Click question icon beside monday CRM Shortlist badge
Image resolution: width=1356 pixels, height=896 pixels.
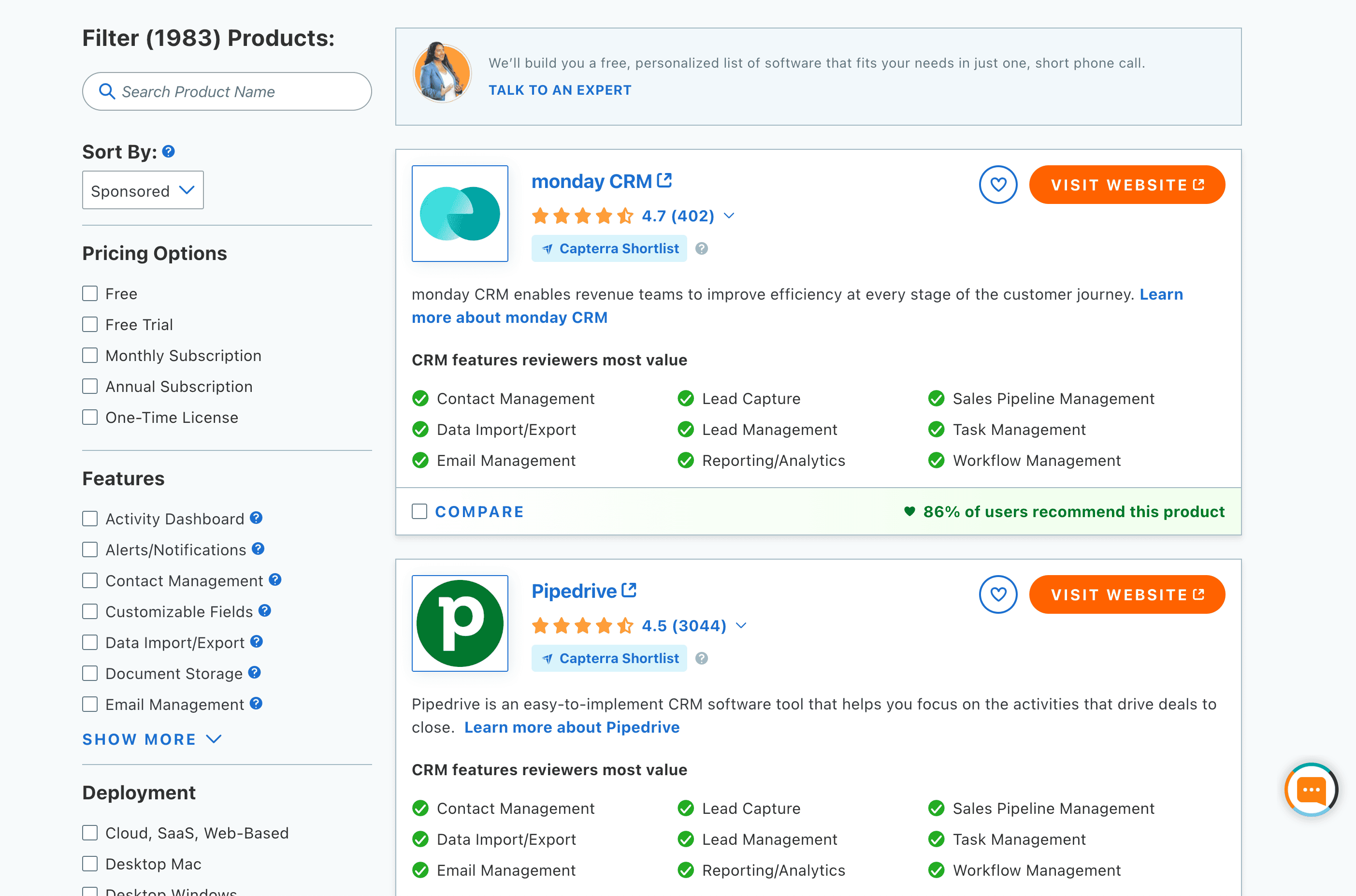coord(701,248)
